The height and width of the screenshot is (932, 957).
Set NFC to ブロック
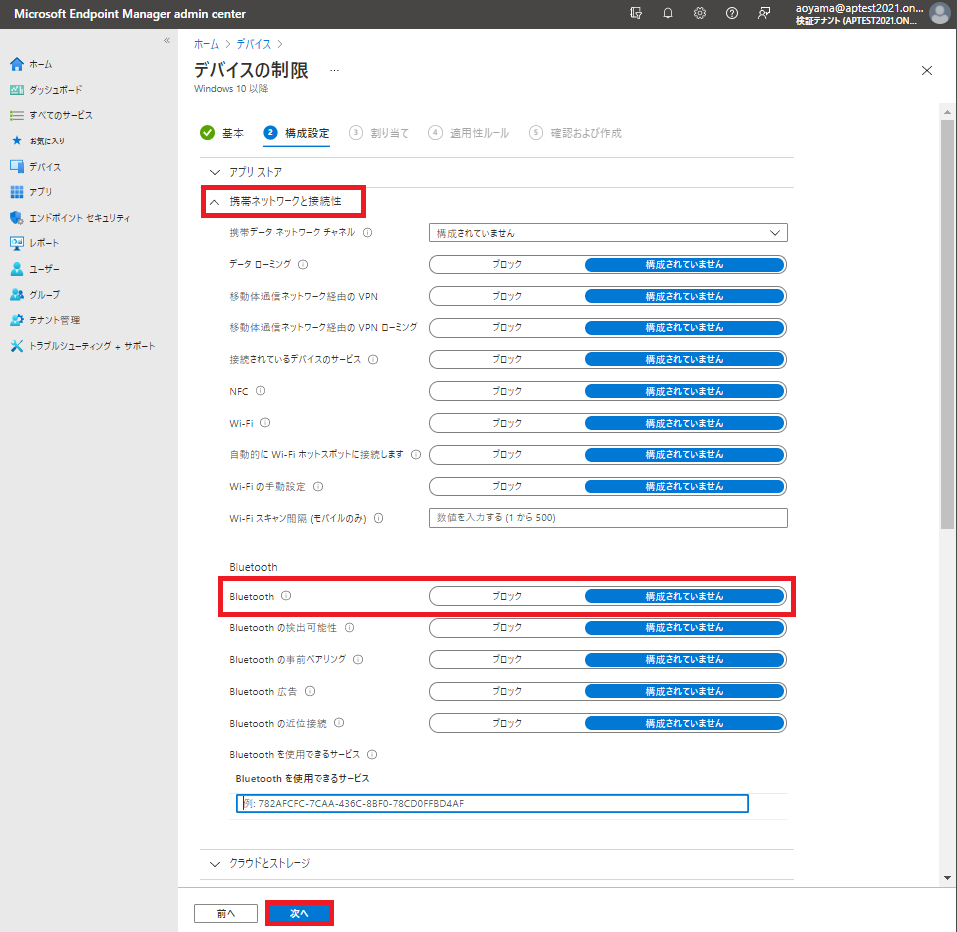point(507,391)
